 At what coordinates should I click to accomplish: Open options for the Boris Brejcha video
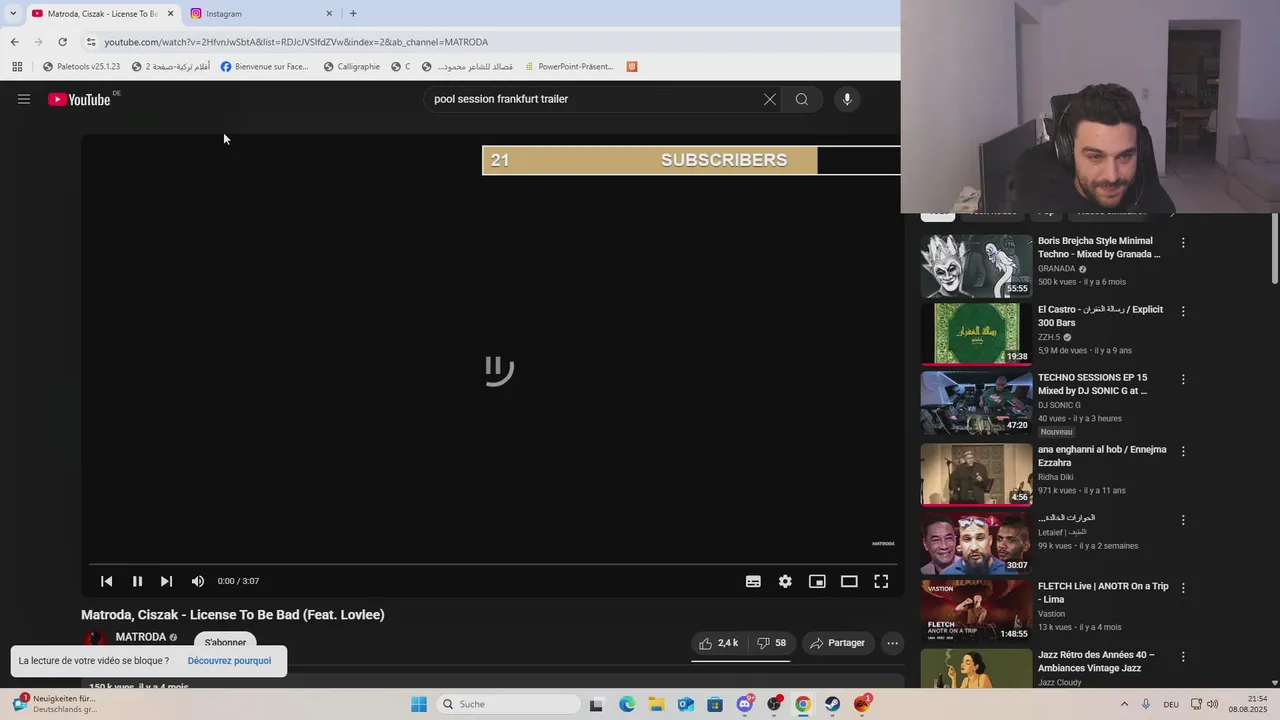1183,243
